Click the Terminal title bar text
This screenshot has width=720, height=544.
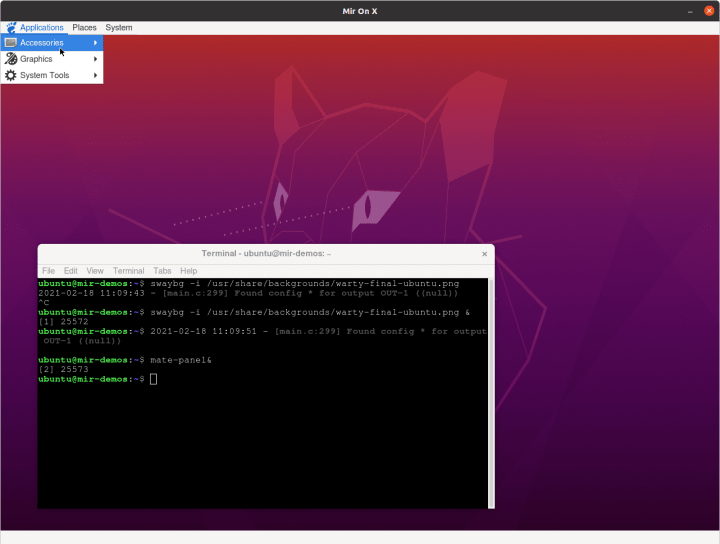coord(266,253)
